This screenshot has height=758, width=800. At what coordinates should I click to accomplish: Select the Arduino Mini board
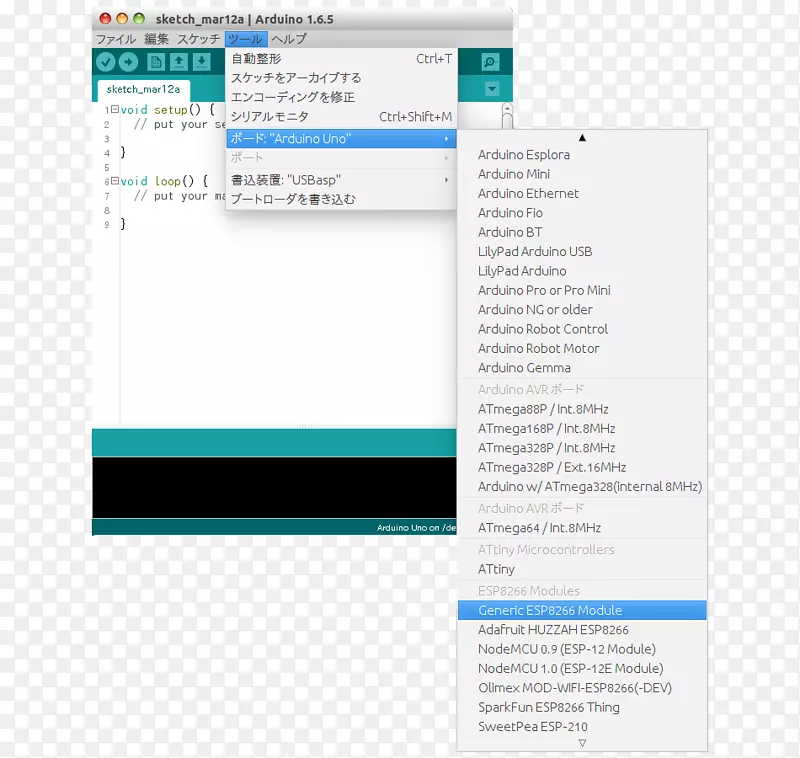pyautogui.click(x=514, y=173)
